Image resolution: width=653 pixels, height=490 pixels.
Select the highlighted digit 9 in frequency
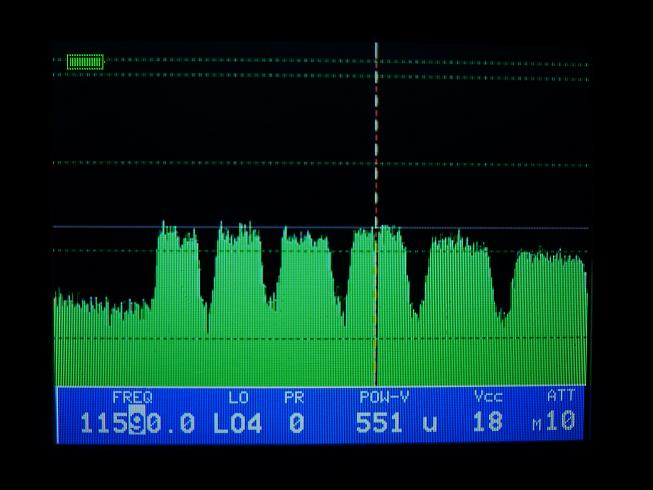[x=137, y=422]
